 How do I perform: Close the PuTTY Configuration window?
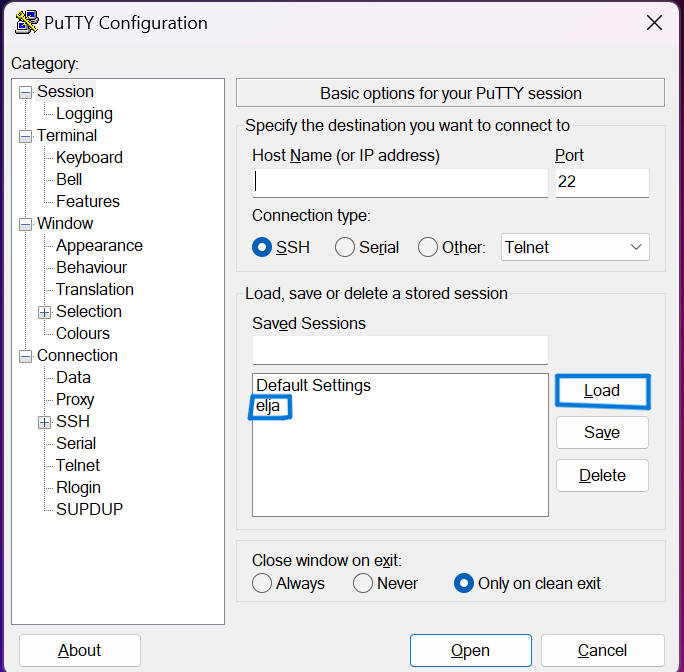[654, 23]
